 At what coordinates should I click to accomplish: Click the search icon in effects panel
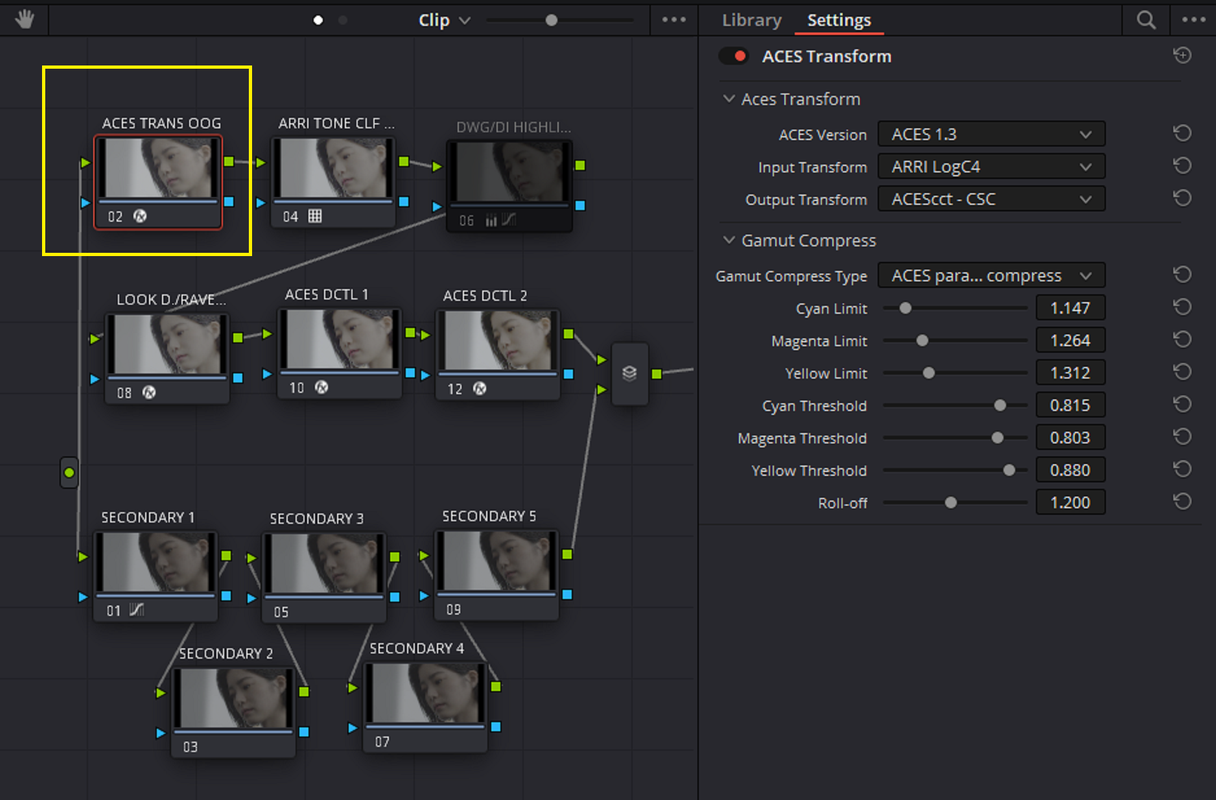point(1146,20)
